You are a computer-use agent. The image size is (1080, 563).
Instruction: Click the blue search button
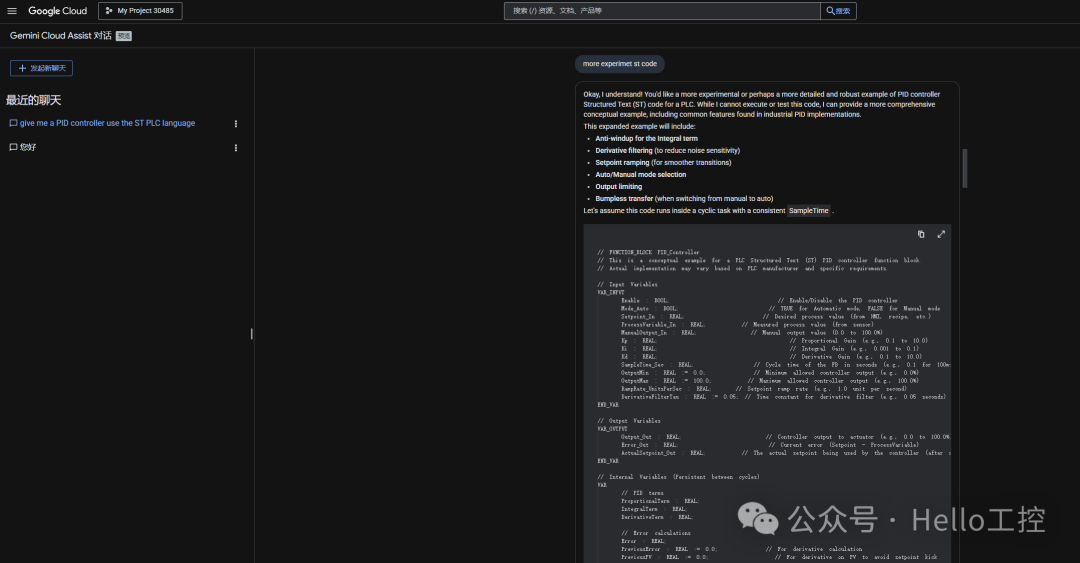838,11
